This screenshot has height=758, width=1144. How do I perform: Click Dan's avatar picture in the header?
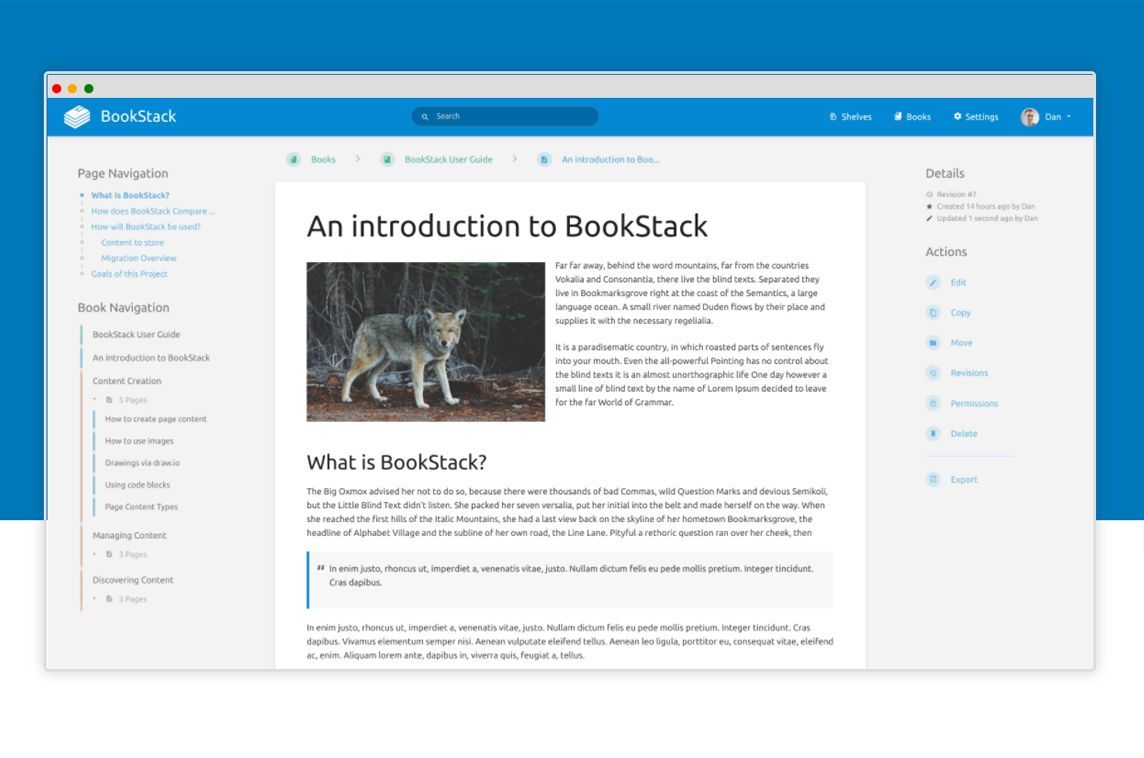(x=1031, y=116)
